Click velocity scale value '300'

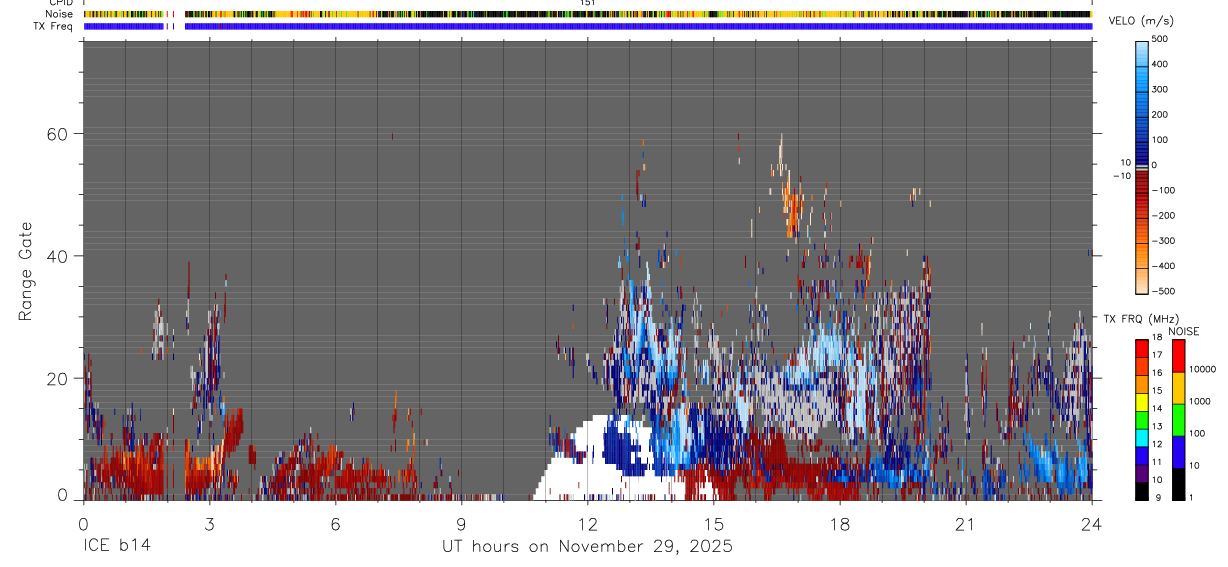(x=1160, y=89)
